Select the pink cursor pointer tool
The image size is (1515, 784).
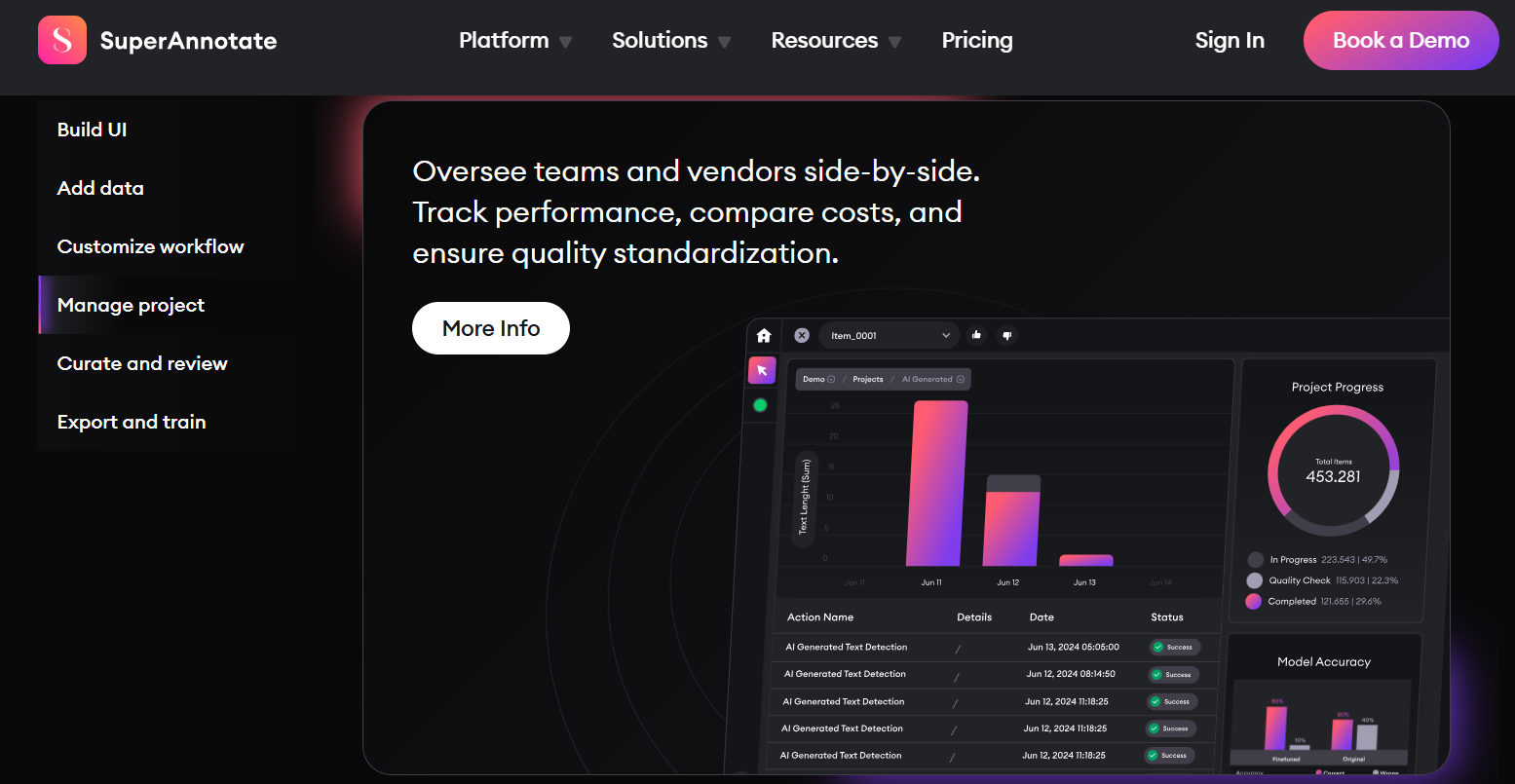point(762,370)
